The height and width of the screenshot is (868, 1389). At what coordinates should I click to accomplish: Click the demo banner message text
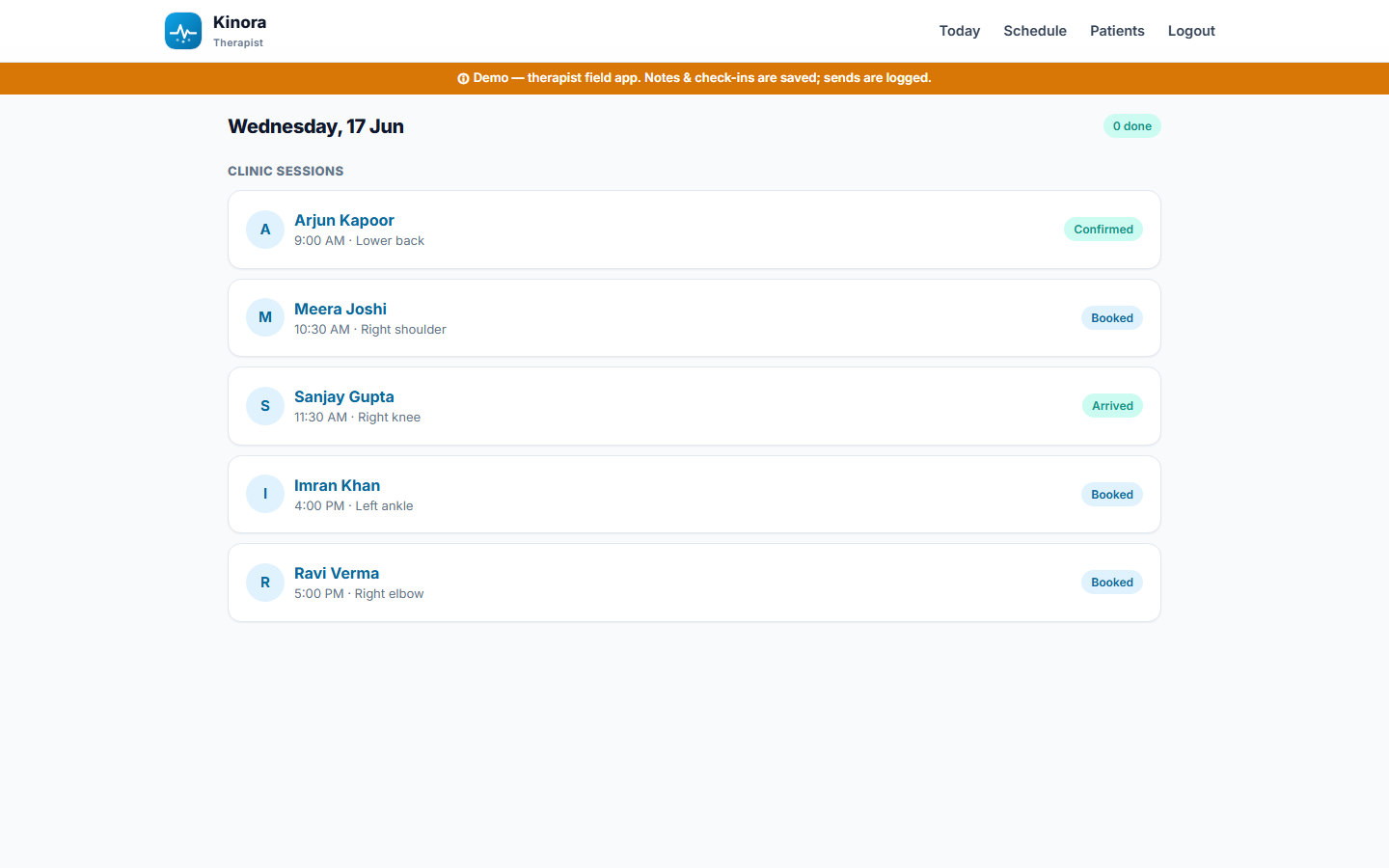[702, 78]
